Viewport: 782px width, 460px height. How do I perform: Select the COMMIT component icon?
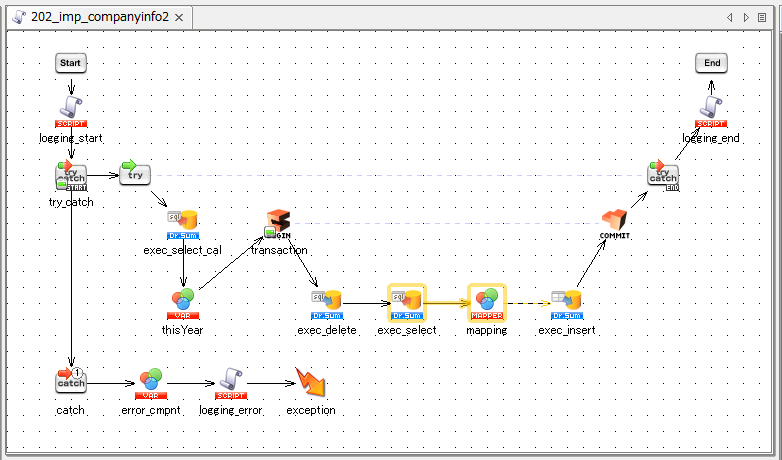pyautogui.click(x=614, y=221)
